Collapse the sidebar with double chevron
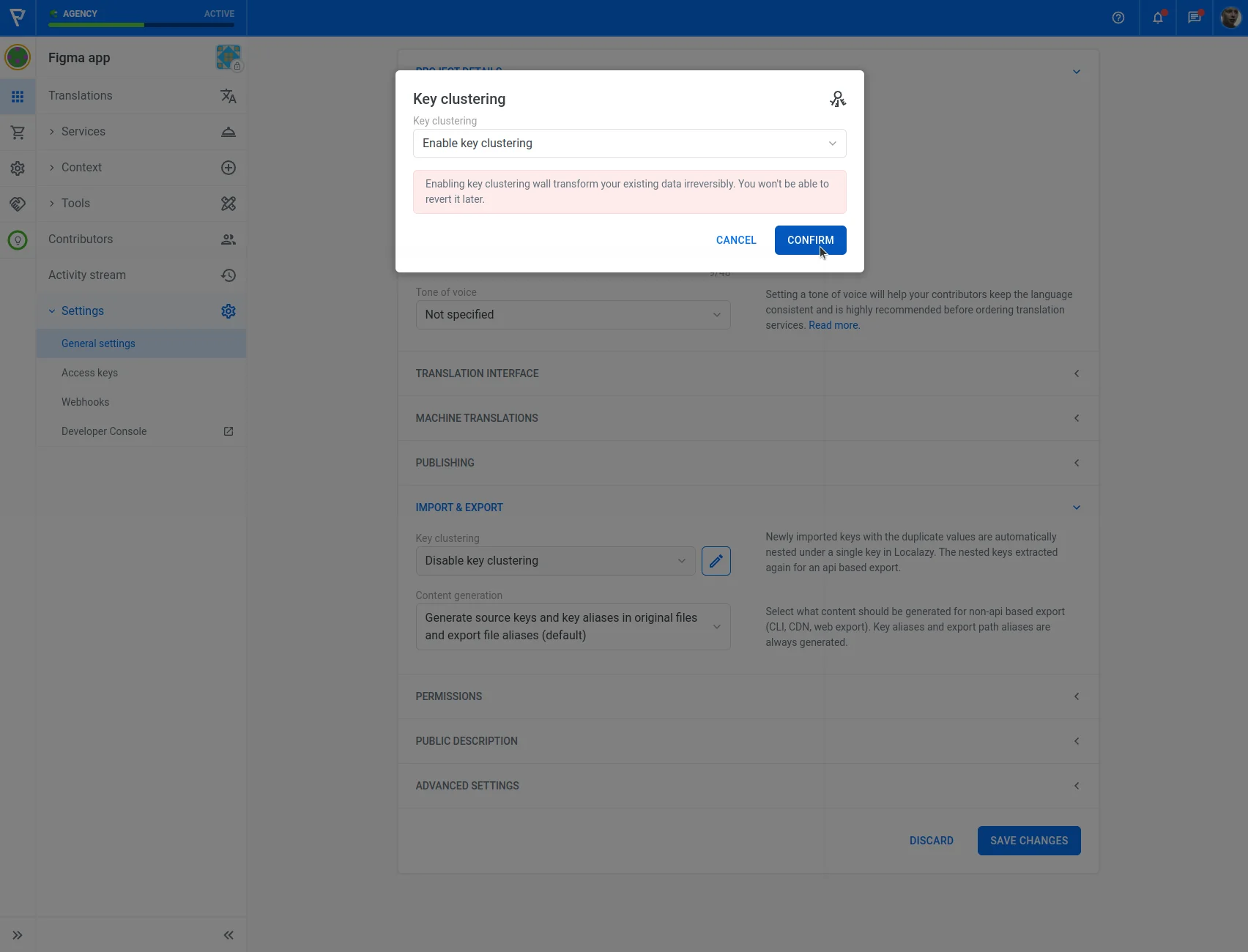Image resolution: width=1248 pixels, height=952 pixels. tap(229, 935)
